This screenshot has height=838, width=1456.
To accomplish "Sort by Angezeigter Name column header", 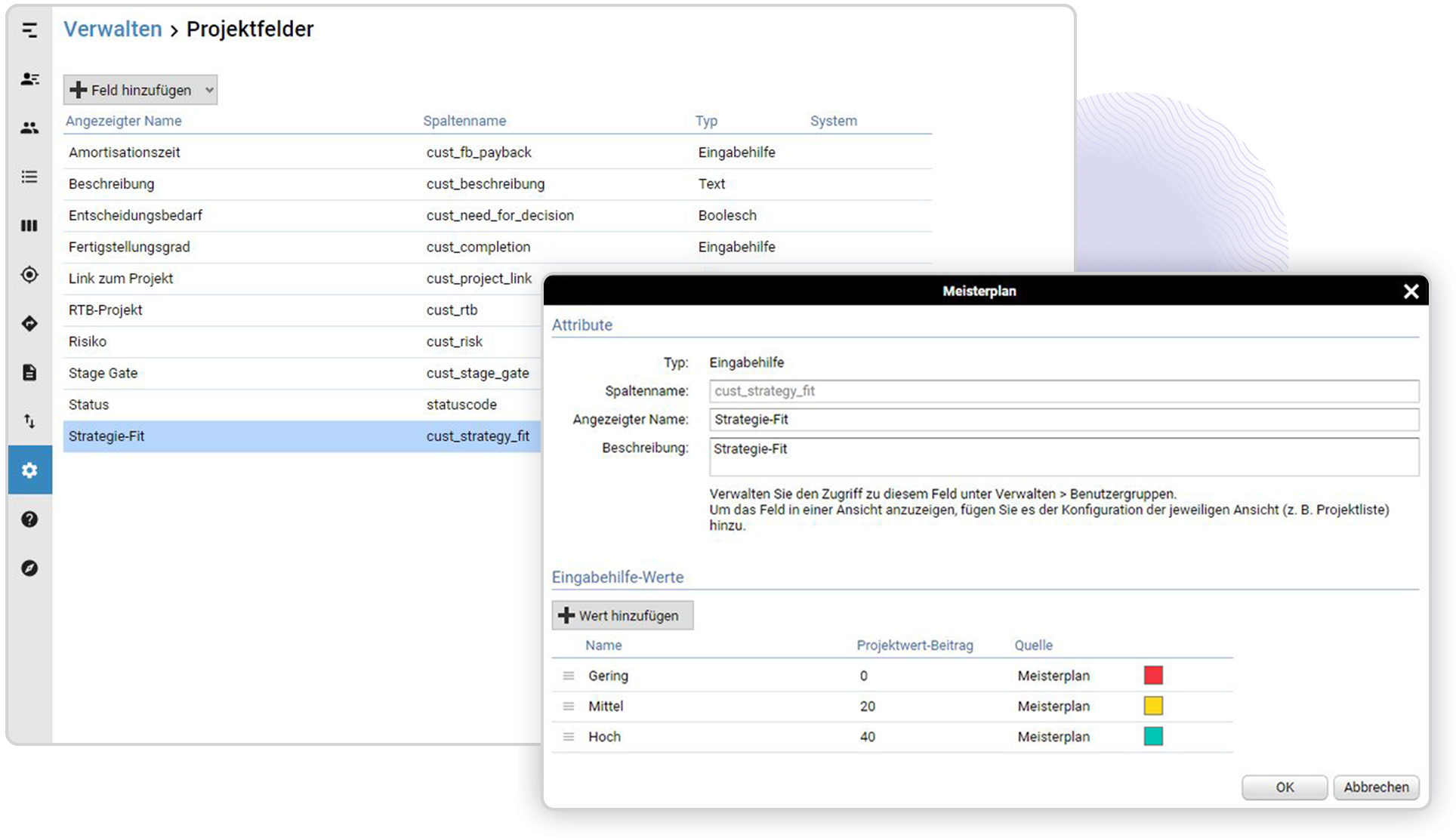I will (x=123, y=121).
